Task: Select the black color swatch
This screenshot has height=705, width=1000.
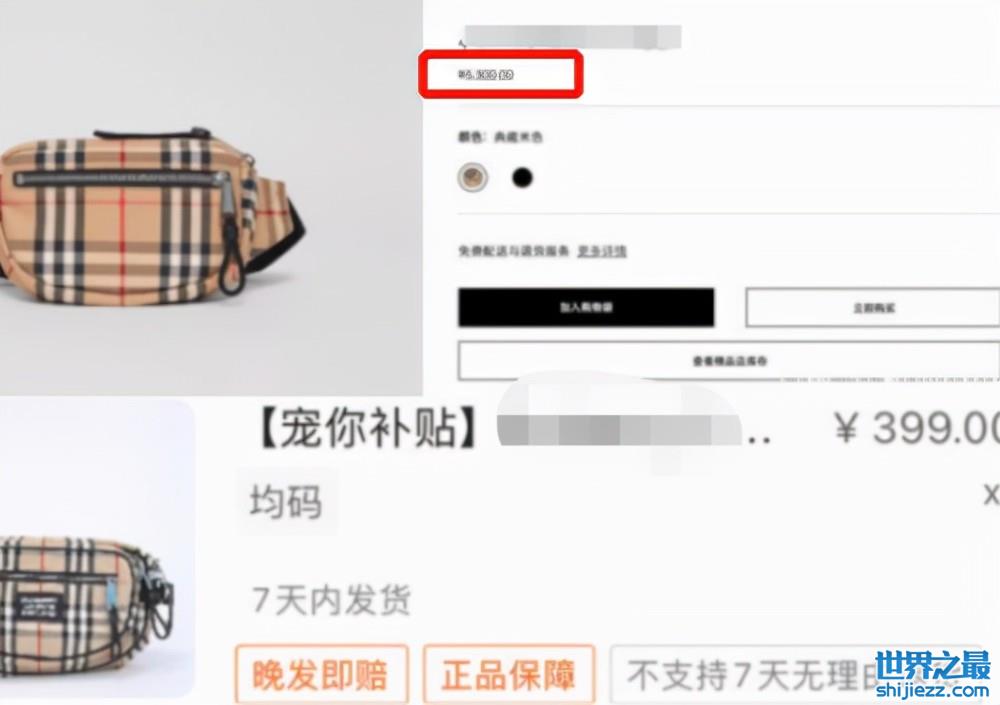Action: pos(522,177)
